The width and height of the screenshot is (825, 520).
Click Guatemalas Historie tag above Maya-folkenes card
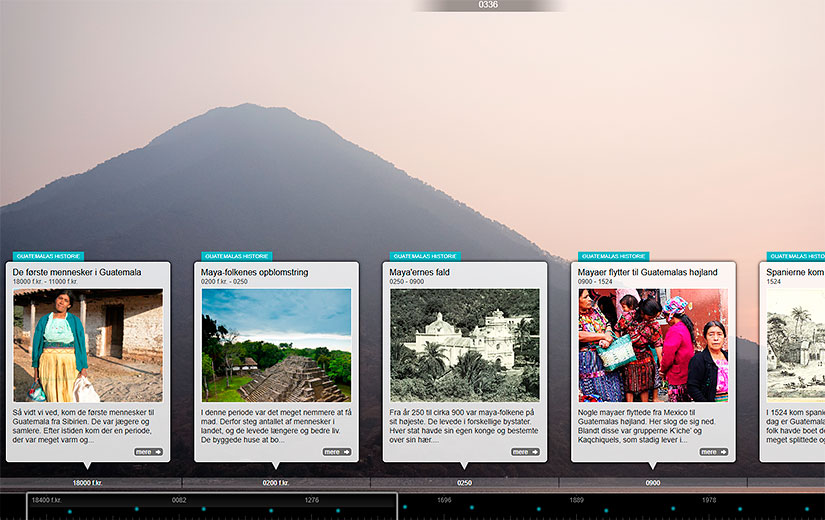(x=237, y=256)
